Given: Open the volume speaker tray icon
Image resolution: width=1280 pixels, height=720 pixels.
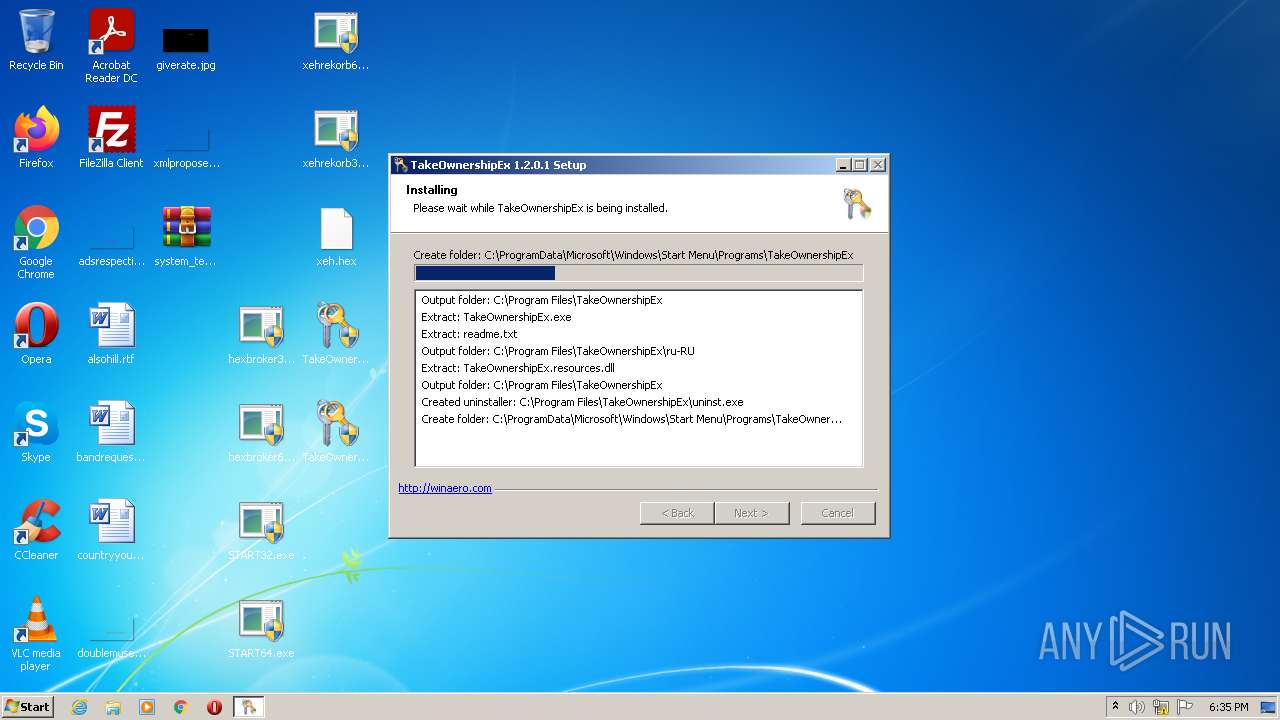Looking at the screenshot, I should pyautogui.click(x=1137, y=707).
